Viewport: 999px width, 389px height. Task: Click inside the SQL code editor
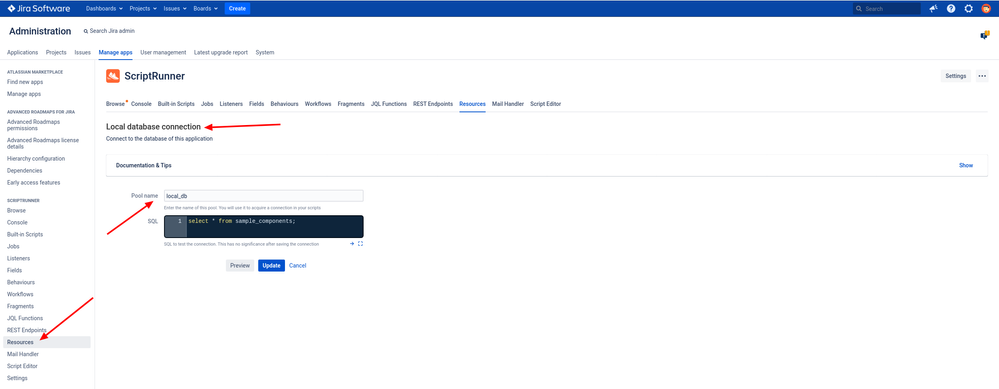point(263,226)
